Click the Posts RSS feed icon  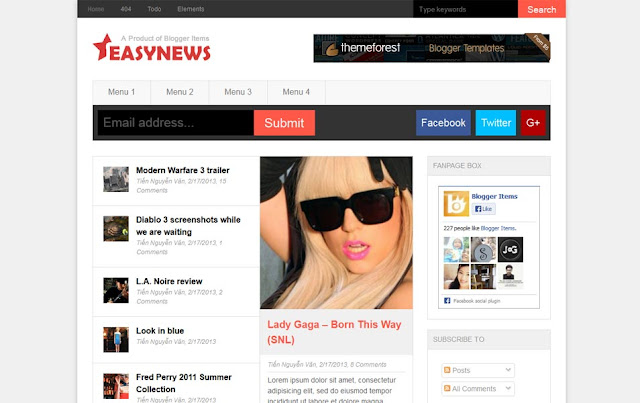447,370
